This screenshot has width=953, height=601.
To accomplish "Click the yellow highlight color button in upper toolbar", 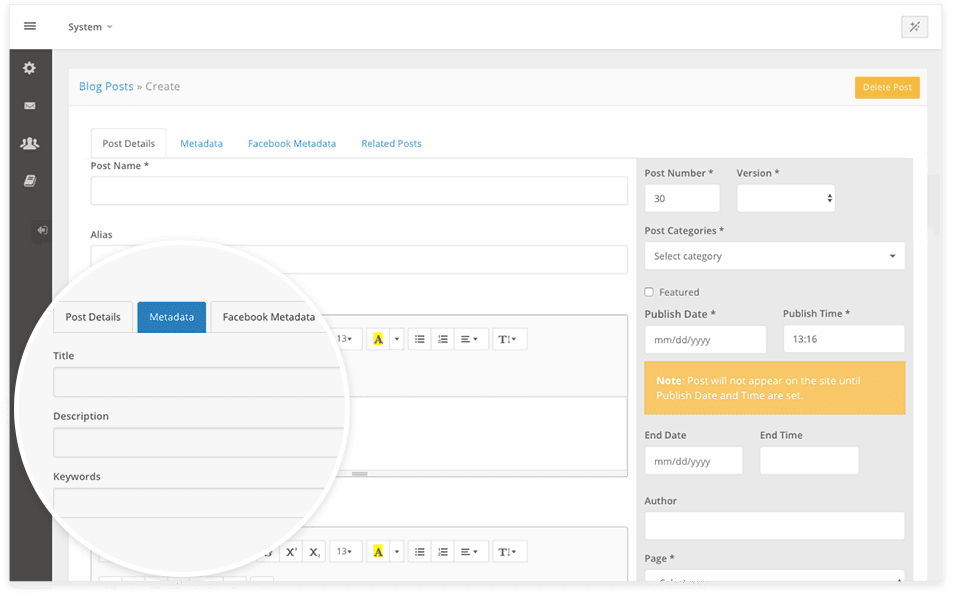I will (x=378, y=339).
